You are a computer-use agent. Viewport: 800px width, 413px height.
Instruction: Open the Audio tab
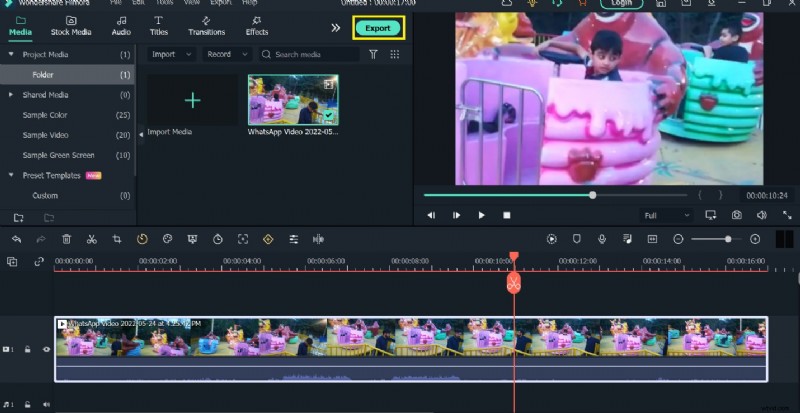click(121, 26)
